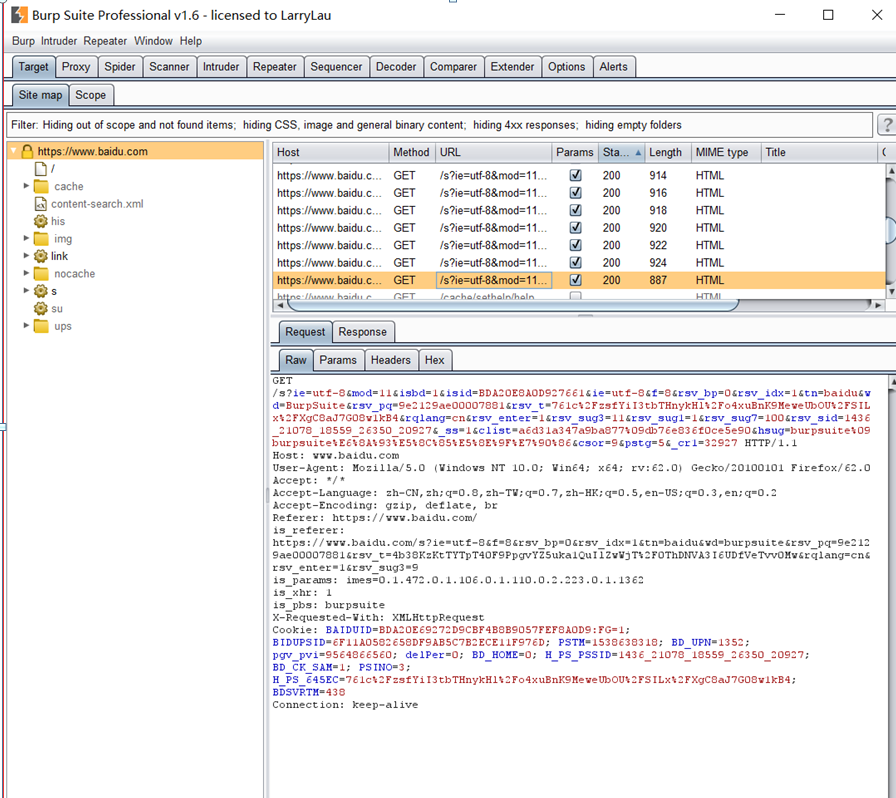896x798 pixels.
Task: Open the help question mark icon near filter bar
Action: point(887,124)
